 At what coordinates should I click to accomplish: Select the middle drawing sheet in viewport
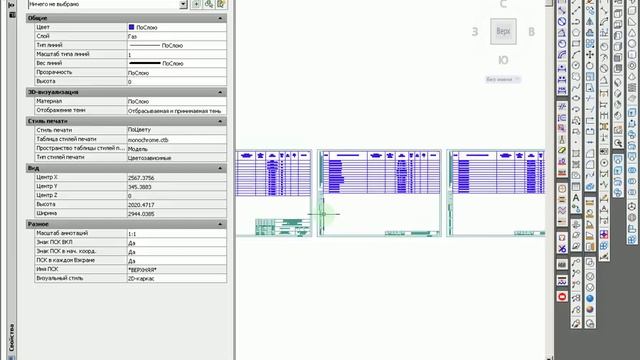click(x=379, y=193)
